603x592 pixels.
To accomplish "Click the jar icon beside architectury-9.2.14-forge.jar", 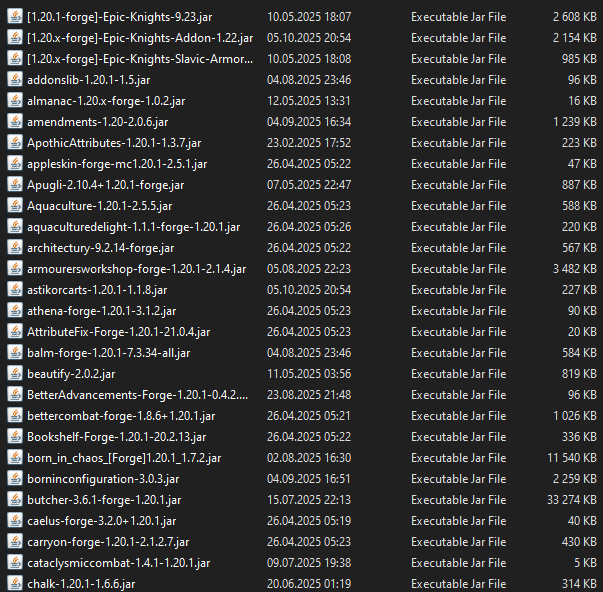I will (x=15, y=248).
